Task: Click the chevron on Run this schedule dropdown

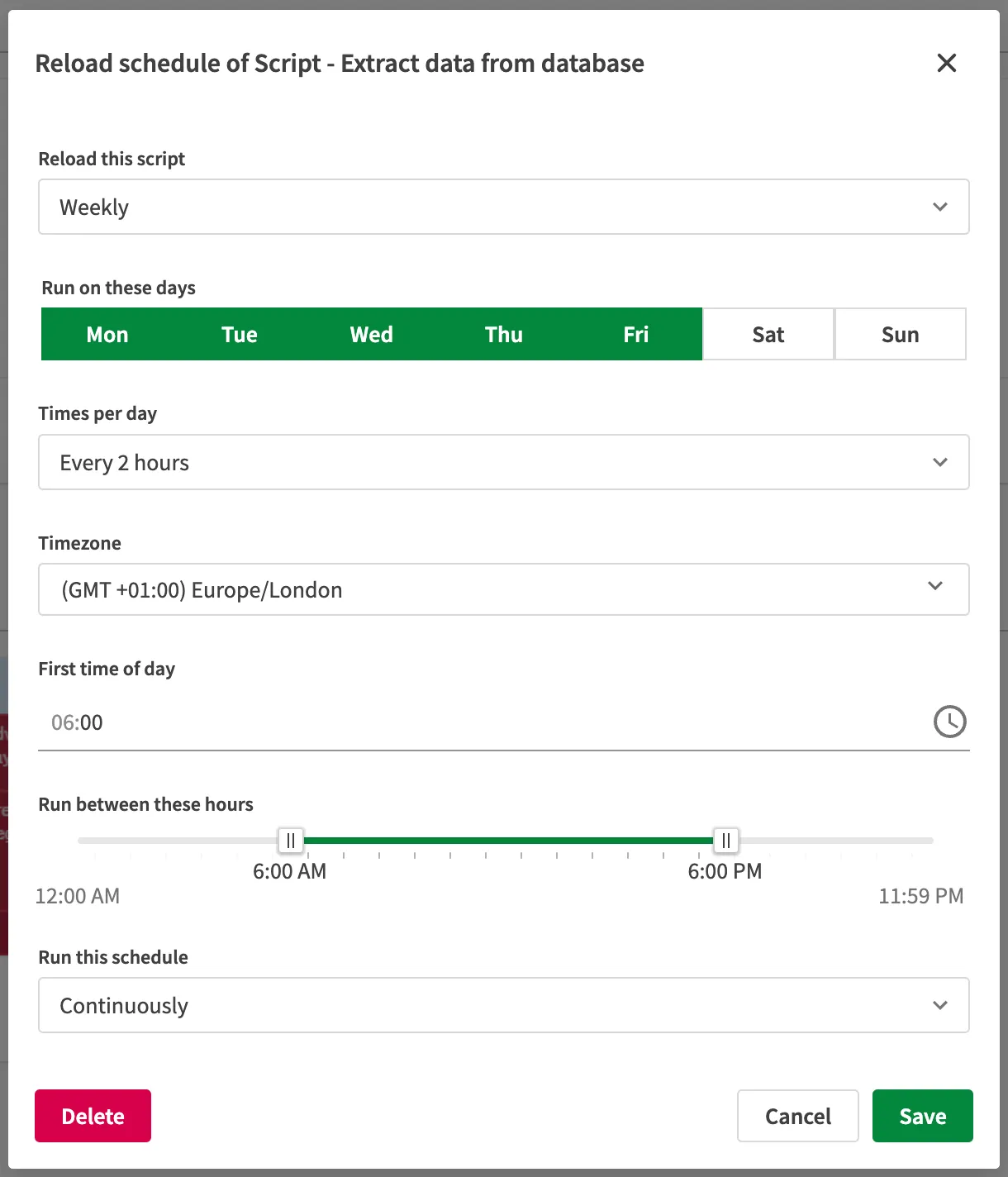Action: tap(939, 1005)
